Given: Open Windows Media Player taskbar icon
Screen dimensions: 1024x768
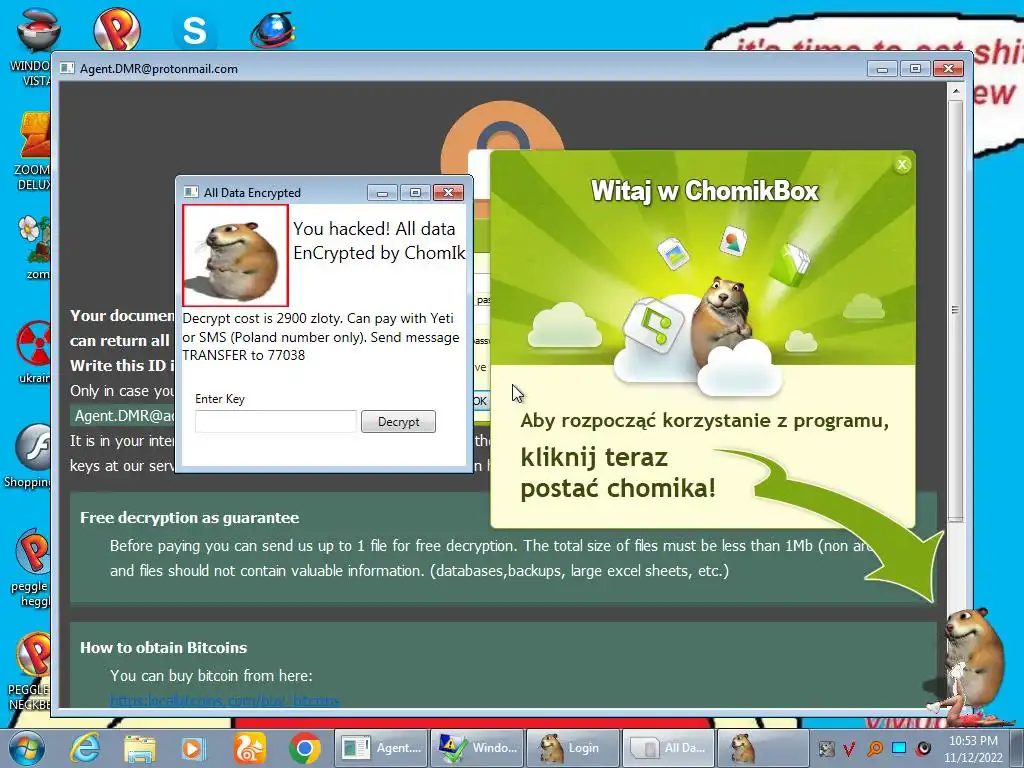Looking at the screenshot, I should coord(193,748).
